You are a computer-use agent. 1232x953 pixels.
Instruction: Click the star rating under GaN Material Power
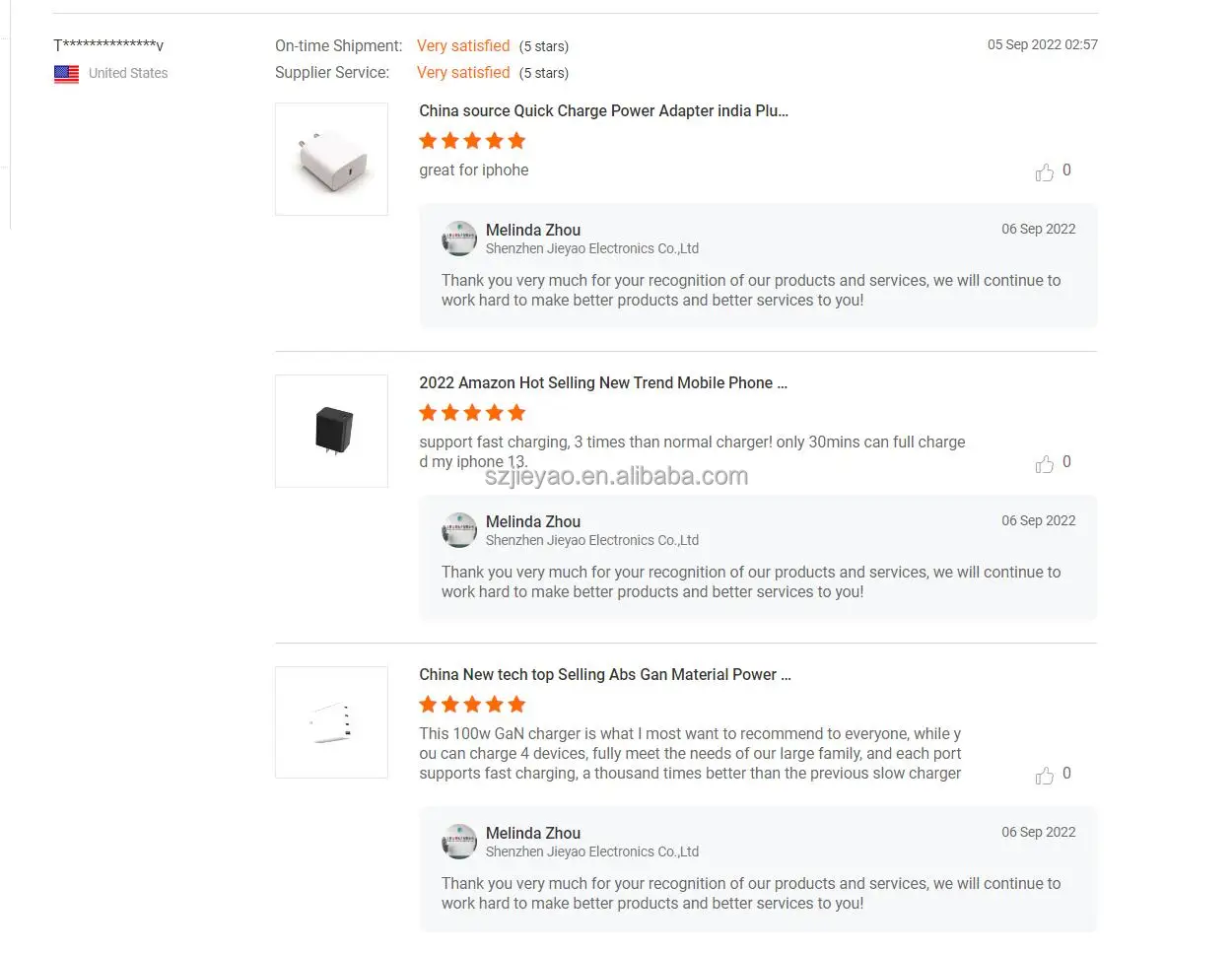[472, 705]
